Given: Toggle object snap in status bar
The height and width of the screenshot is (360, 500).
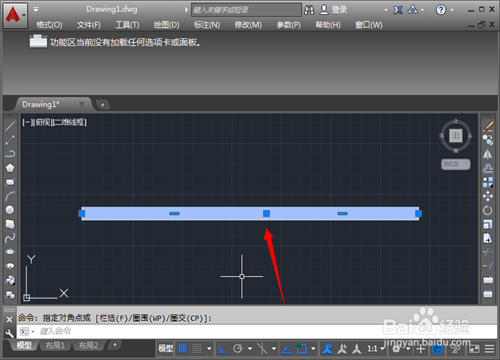Looking at the screenshot, I should tap(302, 349).
